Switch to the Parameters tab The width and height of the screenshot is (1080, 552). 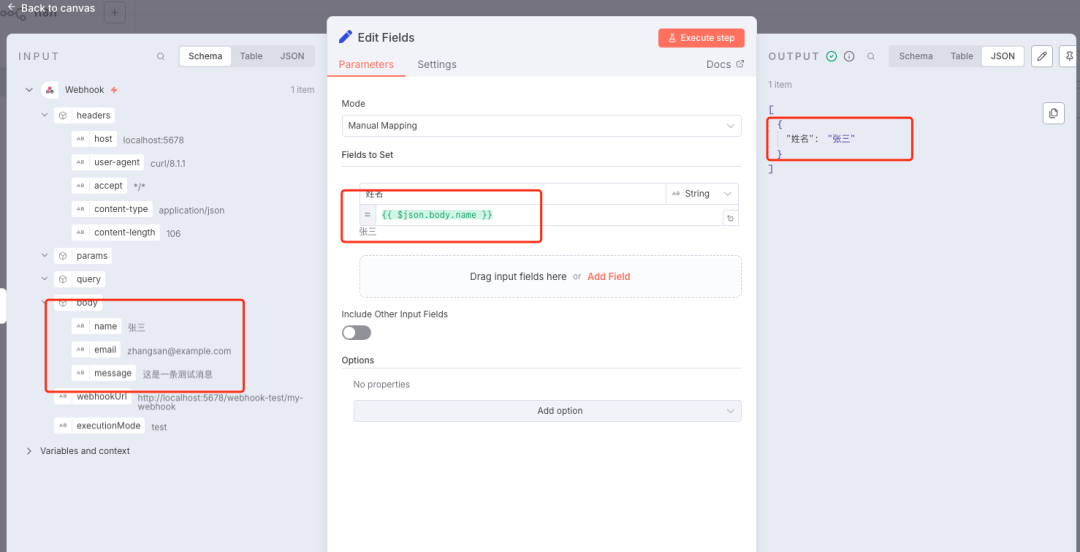366,64
